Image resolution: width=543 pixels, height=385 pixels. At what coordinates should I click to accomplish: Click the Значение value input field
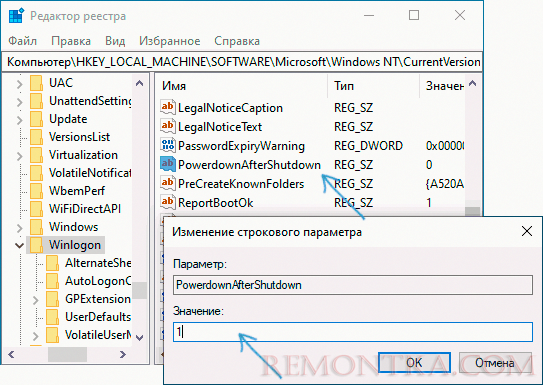(x=353, y=332)
